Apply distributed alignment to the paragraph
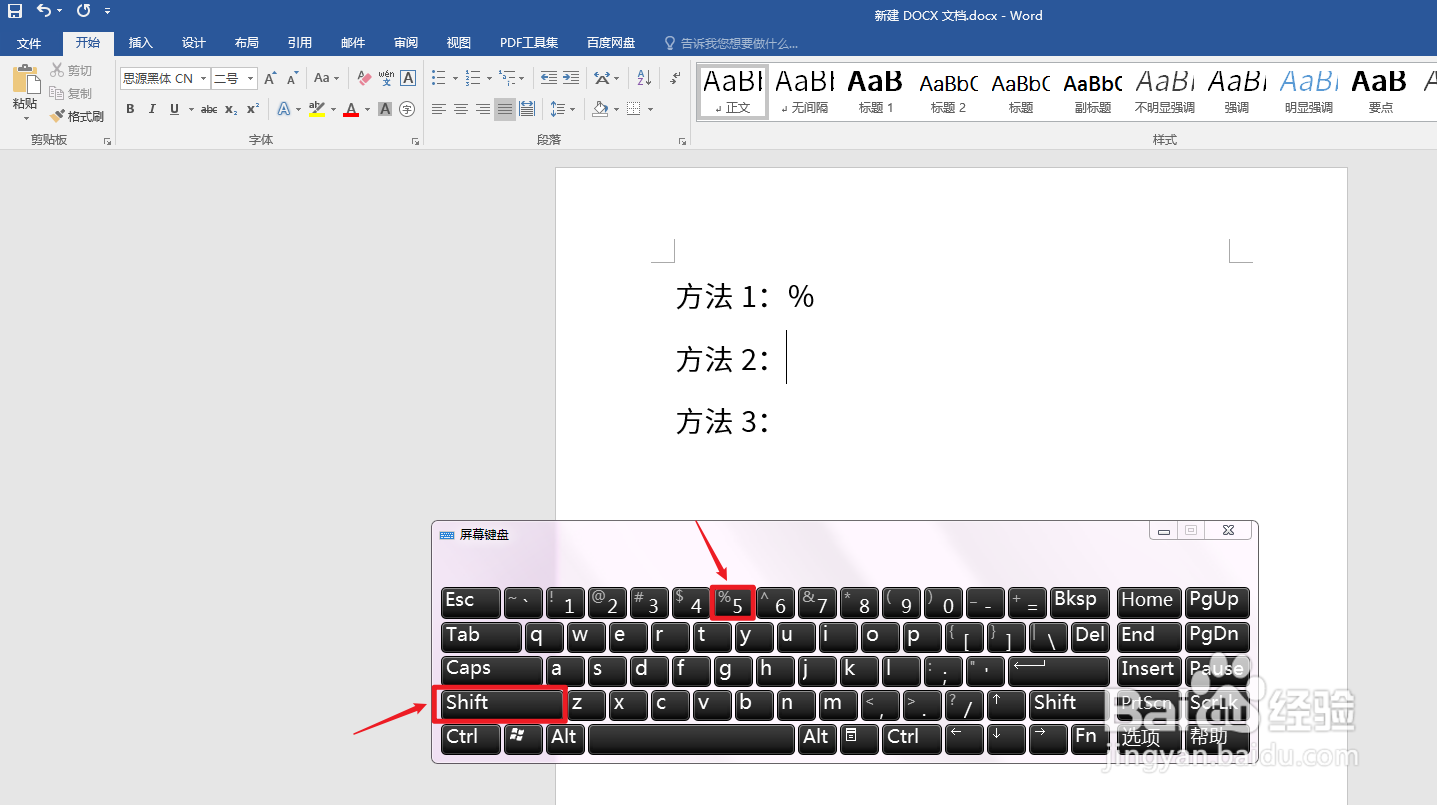The width and height of the screenshot is (1437, 805). [x=527, y=109]
